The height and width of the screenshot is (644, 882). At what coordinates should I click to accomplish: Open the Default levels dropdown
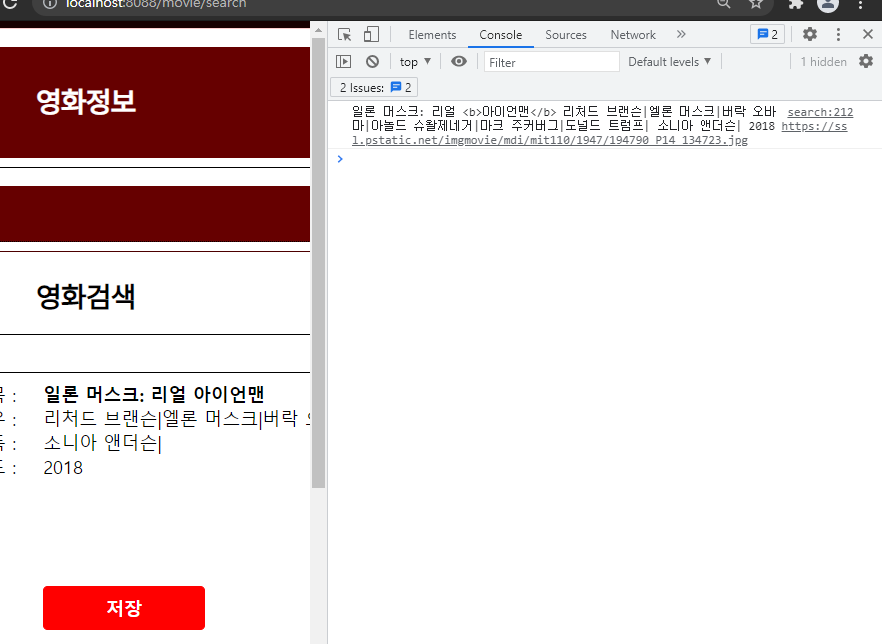click(669, 61)
